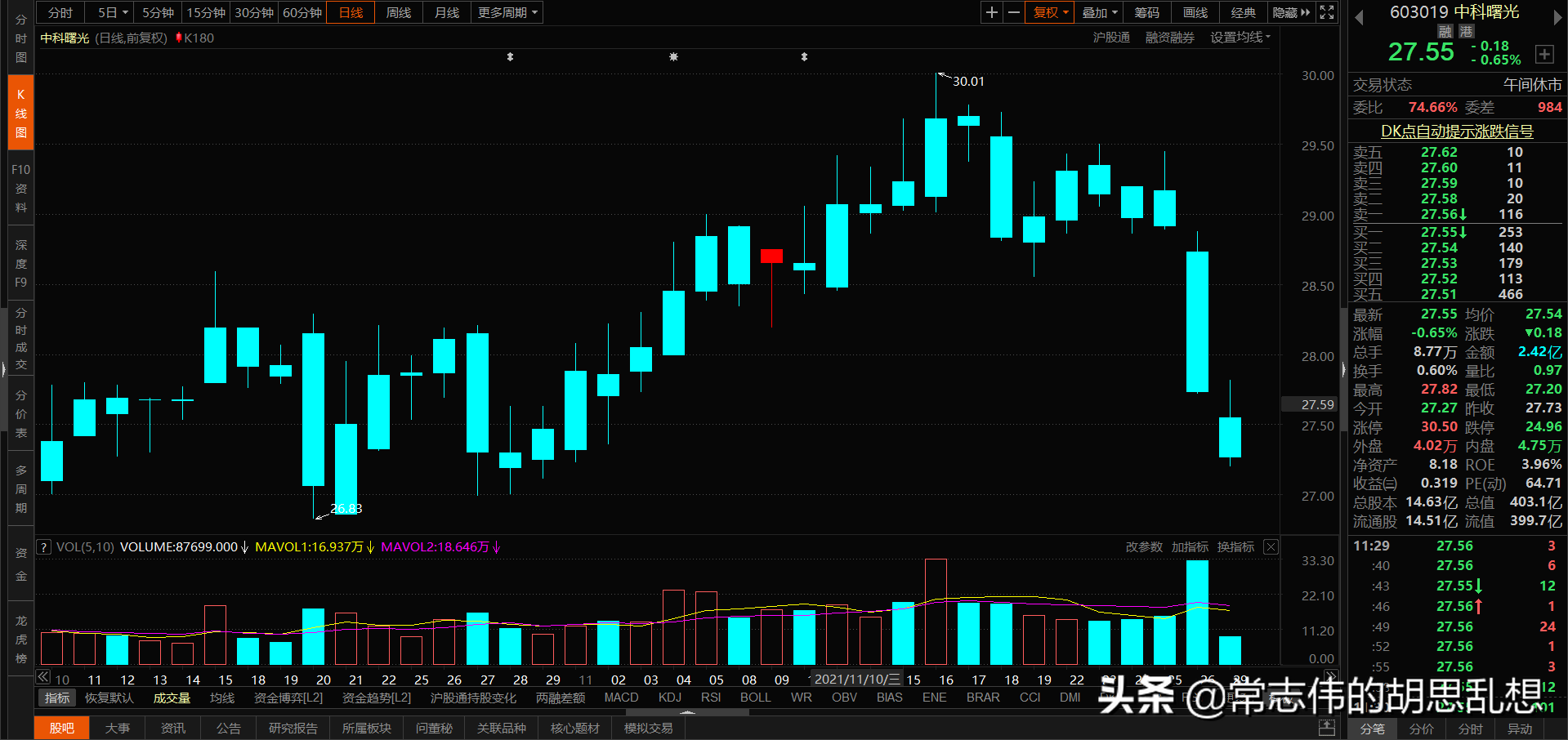This screenshot has height=740, width=1568.
Task: Switch to 分时图 in the left sidebar
Action: coord(20,38)
